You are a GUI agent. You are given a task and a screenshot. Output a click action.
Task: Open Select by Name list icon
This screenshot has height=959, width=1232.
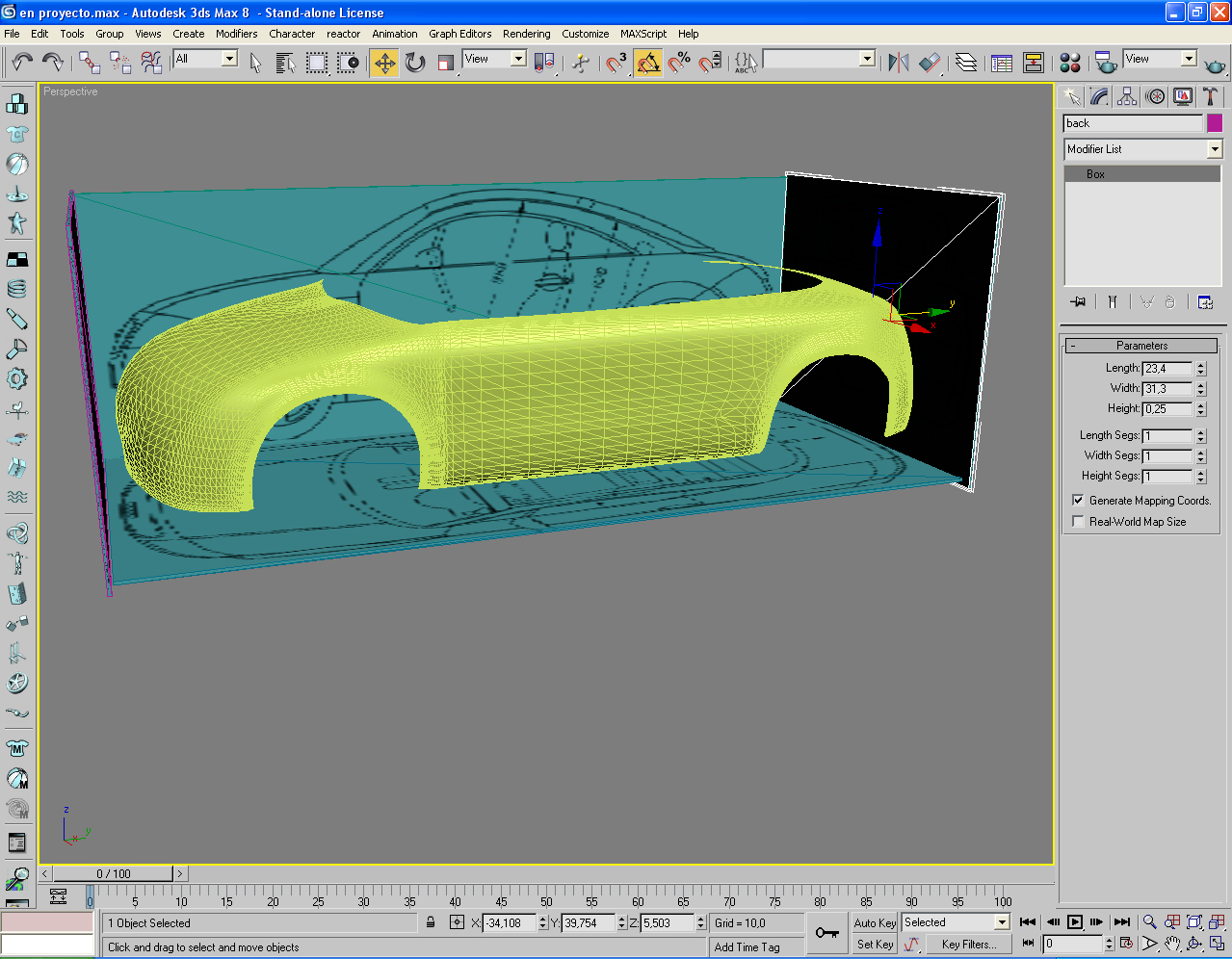click(x=285, y=63)
